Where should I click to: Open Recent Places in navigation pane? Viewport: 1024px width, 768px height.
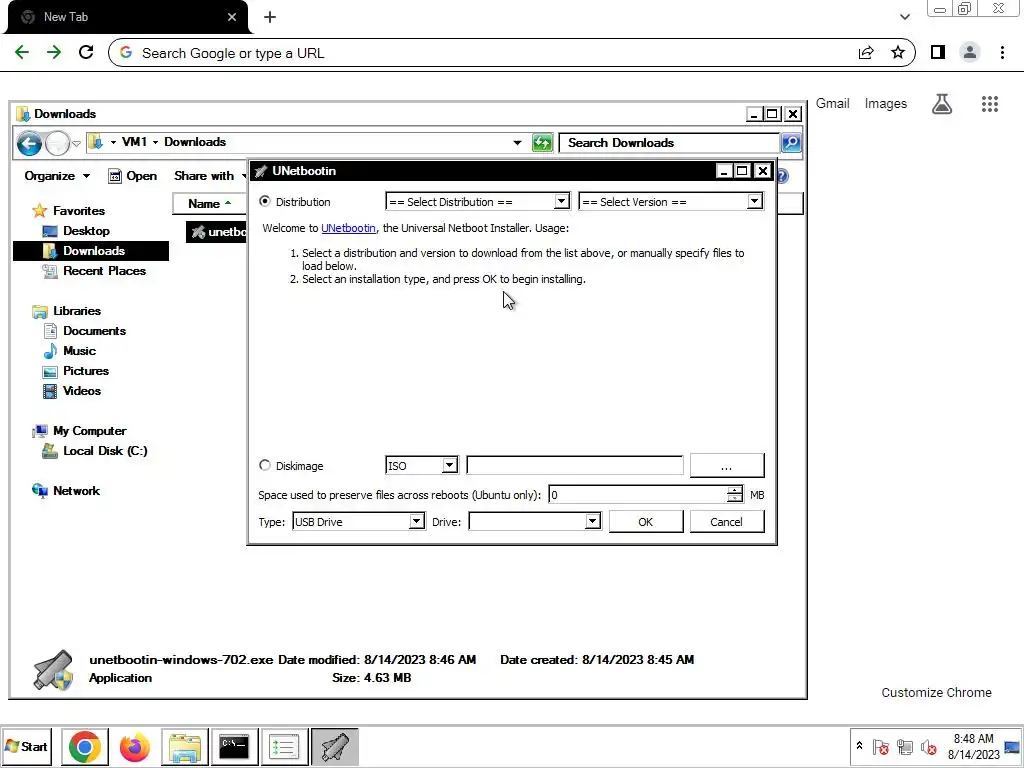(x=93, y=271)
